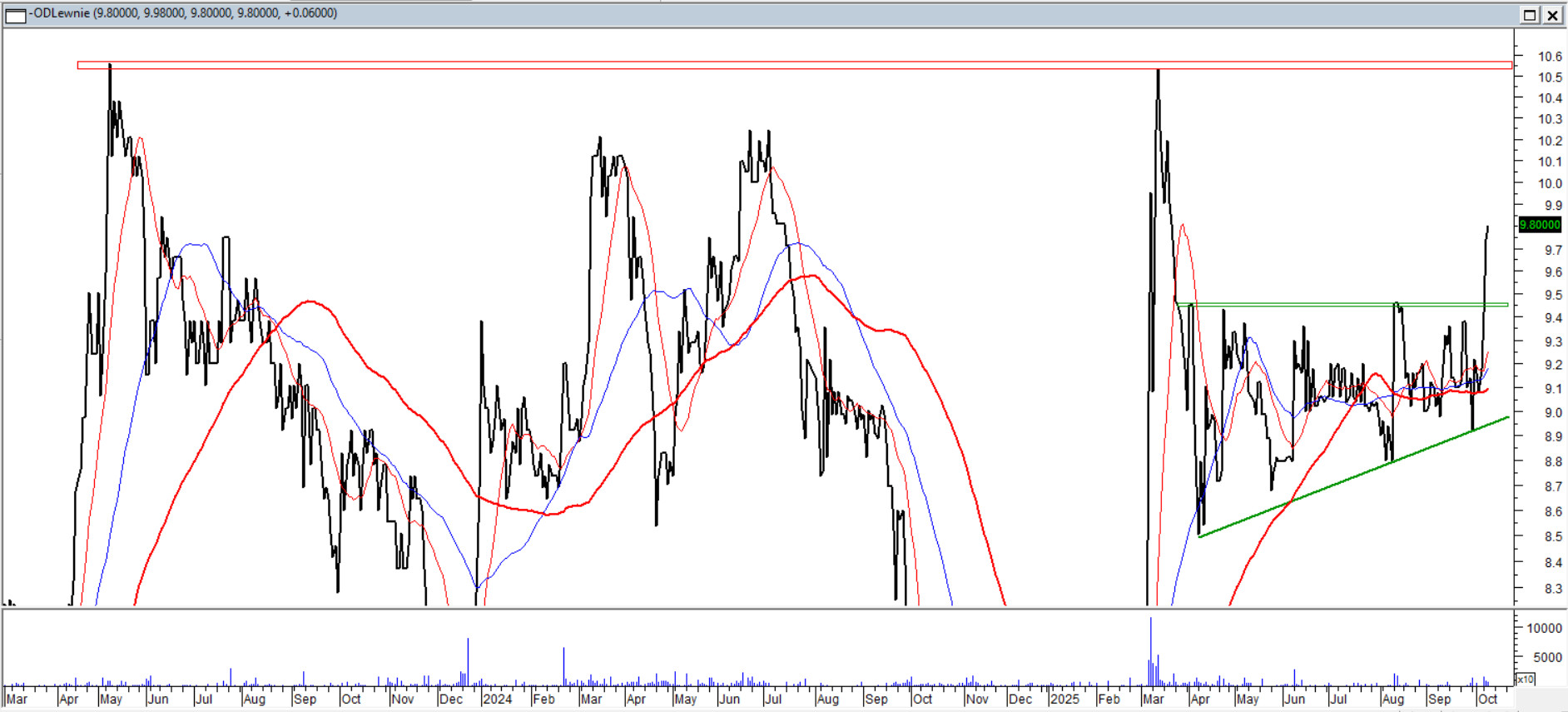This screenshot has height=712, width=1568.
Task: Click the 8.3 price axis label
Action: (x=1552, y=589)
